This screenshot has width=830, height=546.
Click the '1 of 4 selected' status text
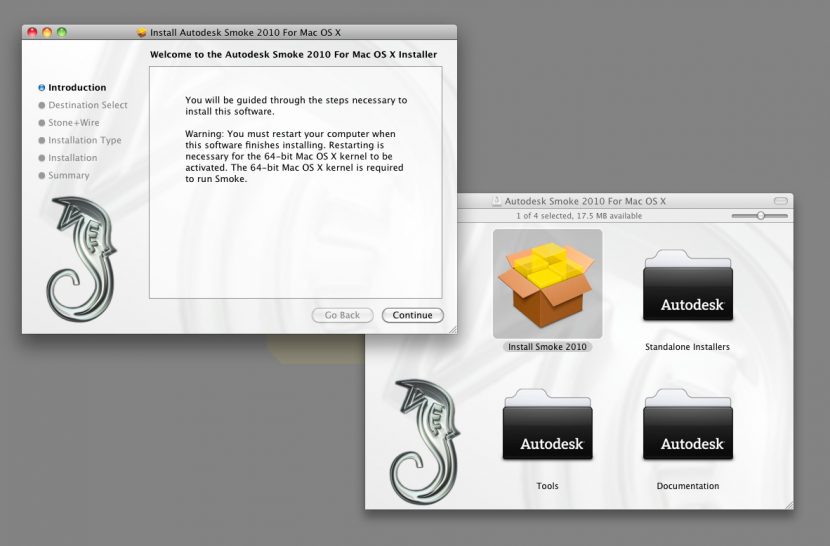pos(579,216)
